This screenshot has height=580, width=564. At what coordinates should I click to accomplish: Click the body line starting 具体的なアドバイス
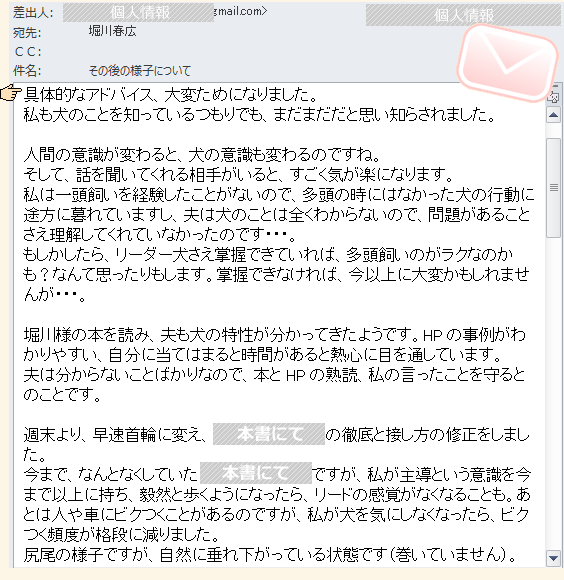(x=170, y=95)
